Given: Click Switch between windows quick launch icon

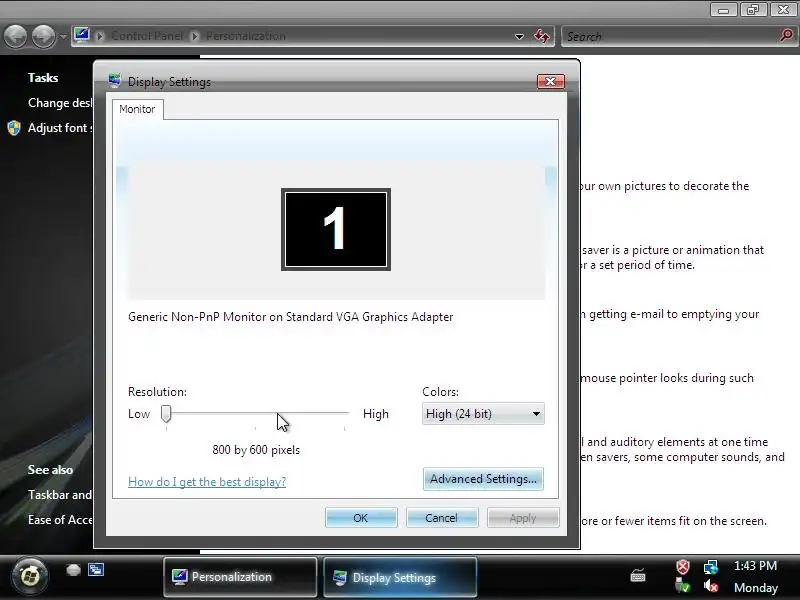Looking at the screenshot, I should pyautogui.click(x=96, y=569).
